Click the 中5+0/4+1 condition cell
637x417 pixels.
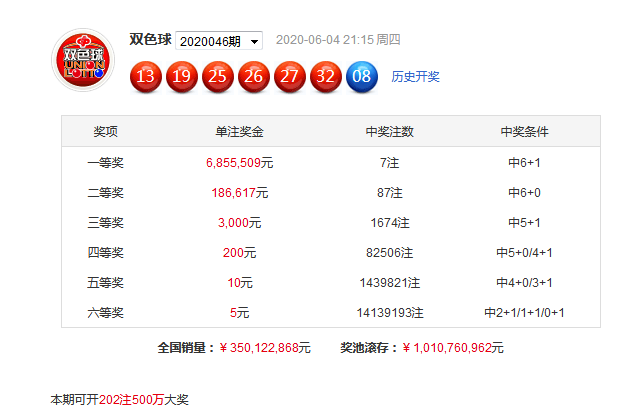(524, 253)
